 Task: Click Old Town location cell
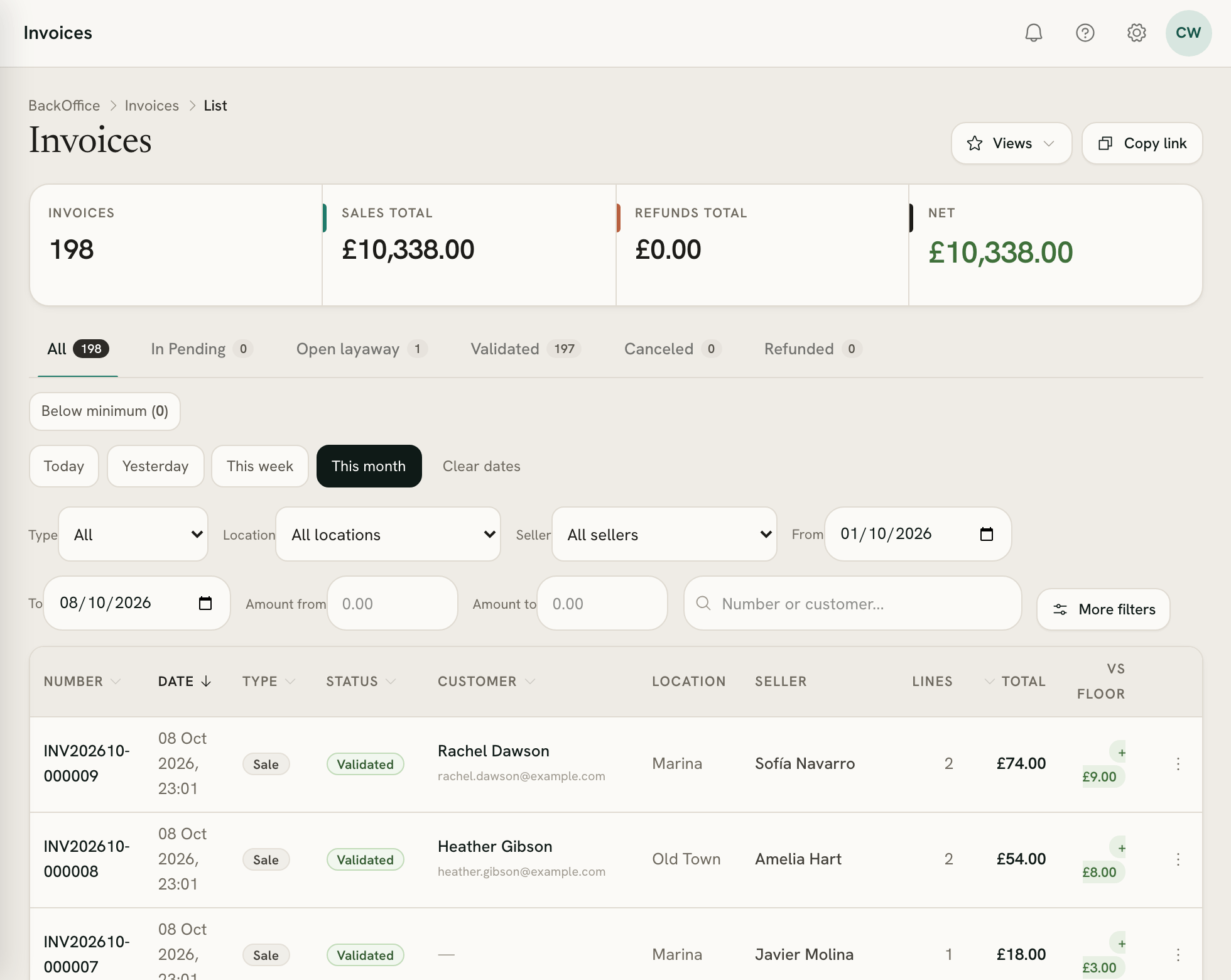click(686, 859)
